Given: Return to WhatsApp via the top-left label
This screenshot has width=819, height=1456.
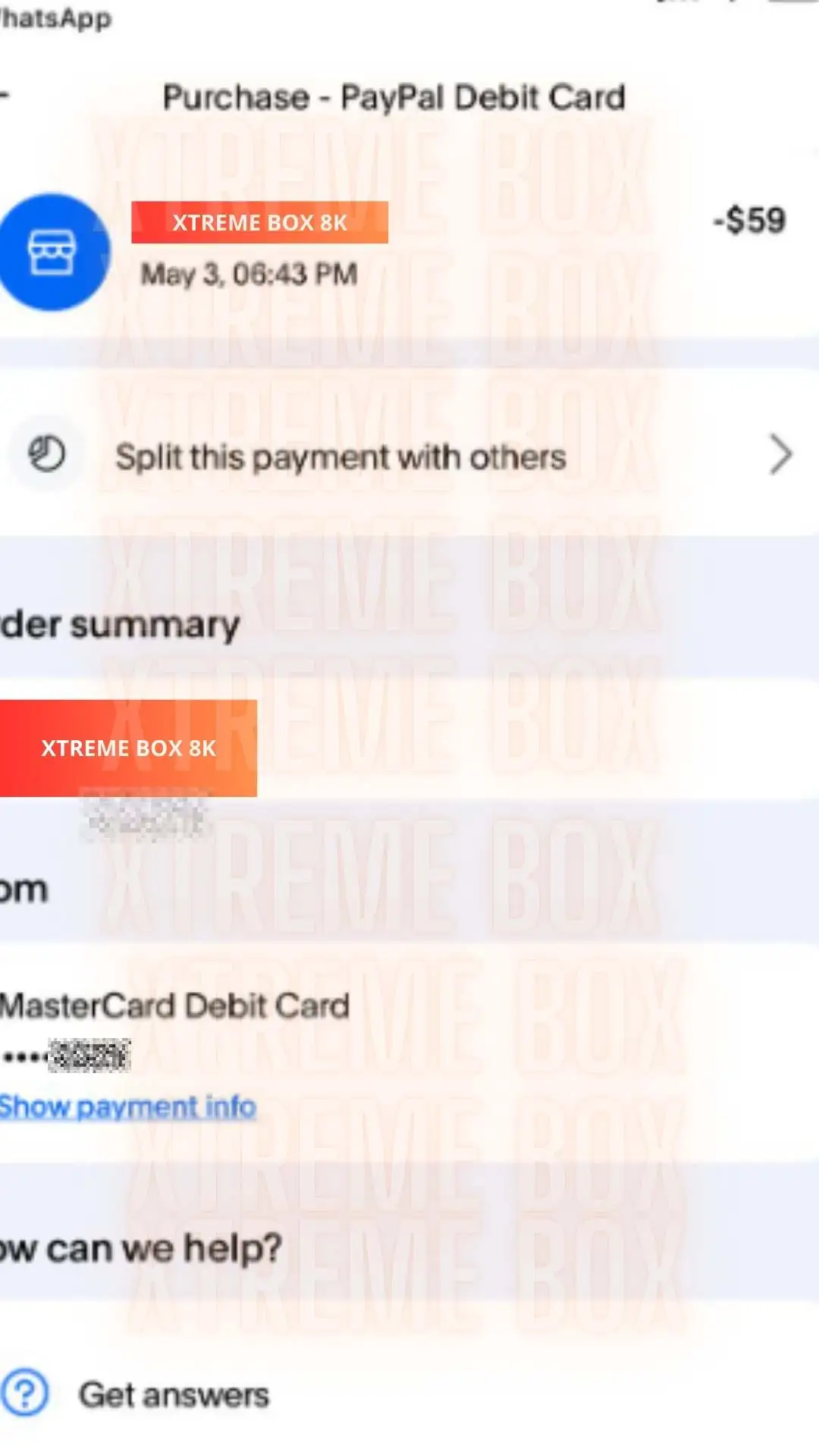Looking at the screenshot, I should [x=55, y=18].
